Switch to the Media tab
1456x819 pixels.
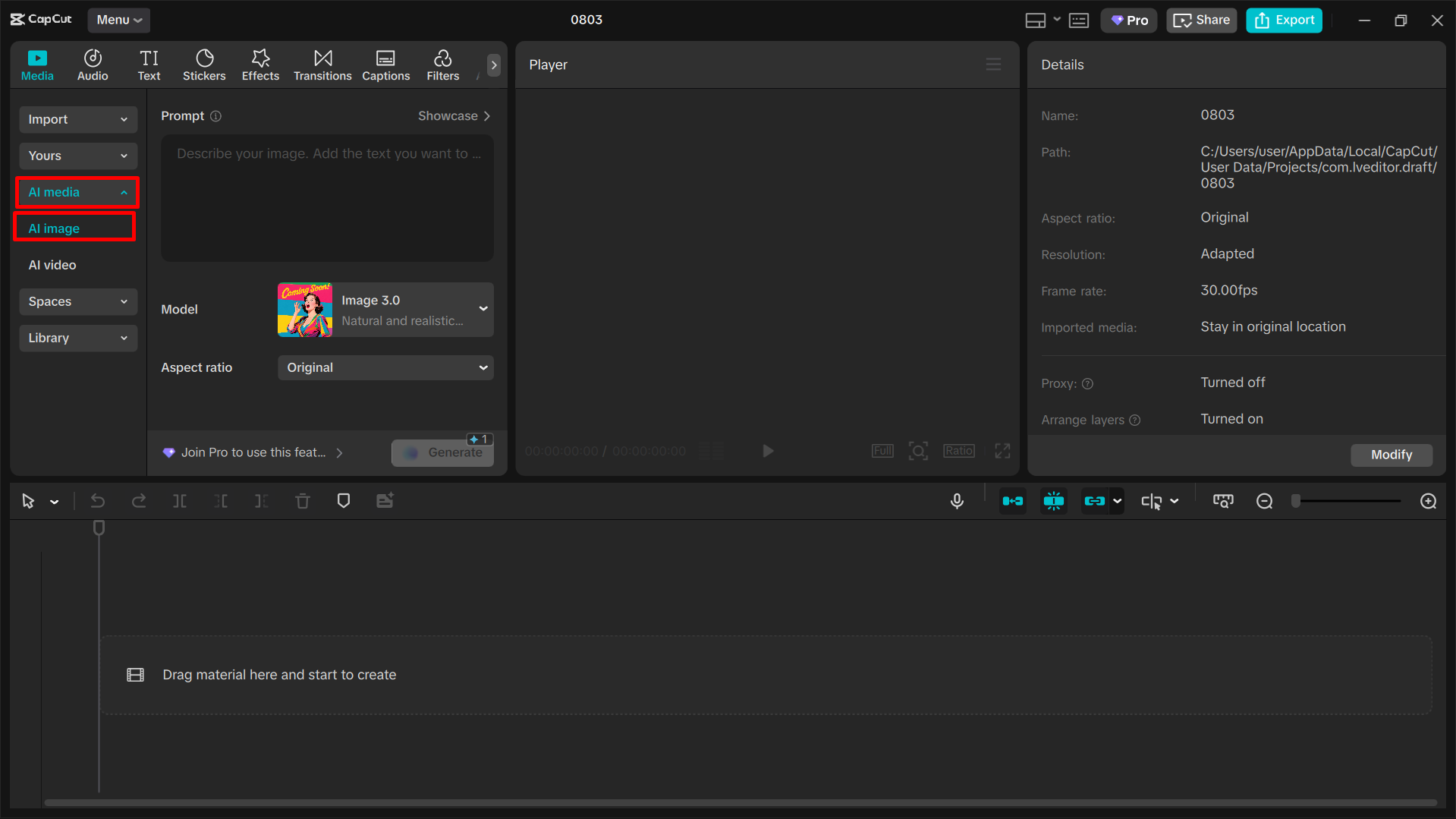coord(37,65)
